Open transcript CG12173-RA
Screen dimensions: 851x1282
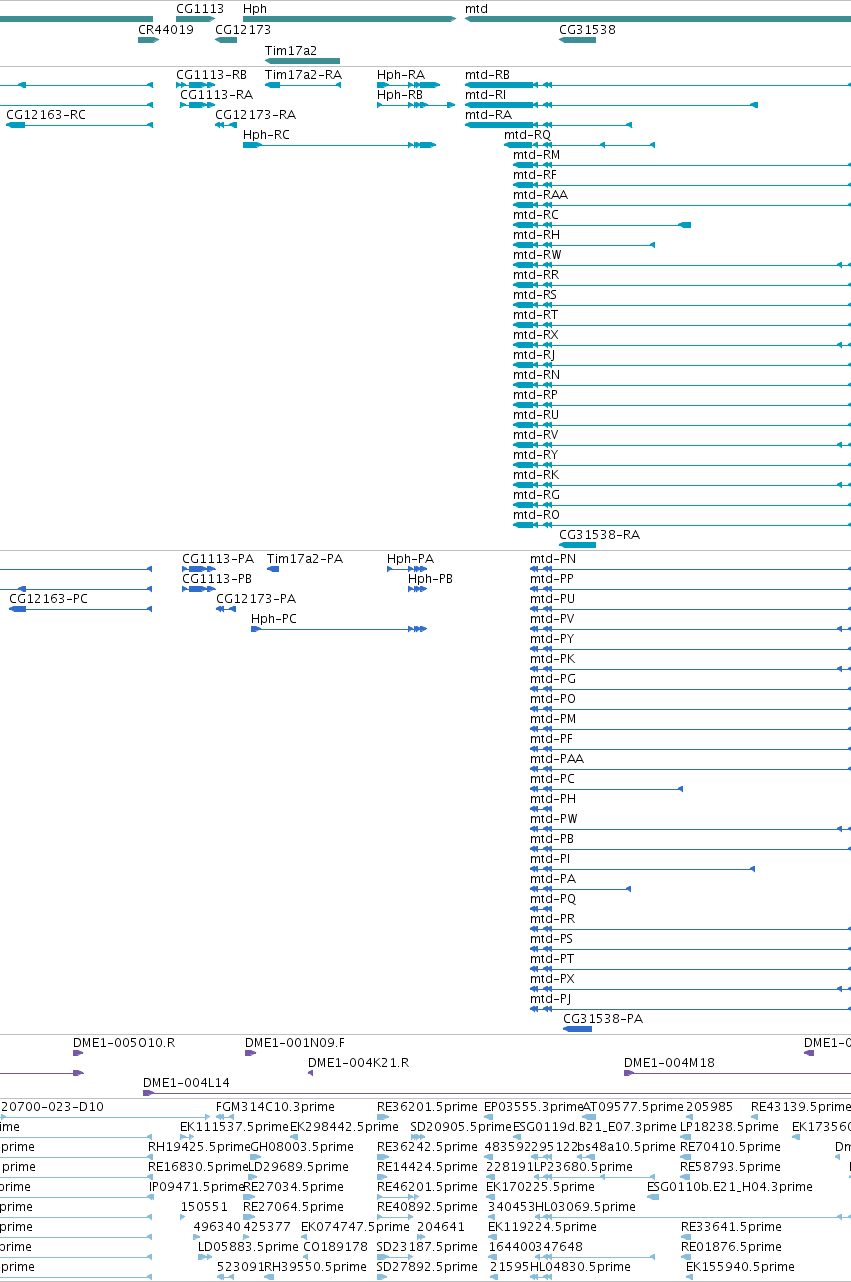255,115
